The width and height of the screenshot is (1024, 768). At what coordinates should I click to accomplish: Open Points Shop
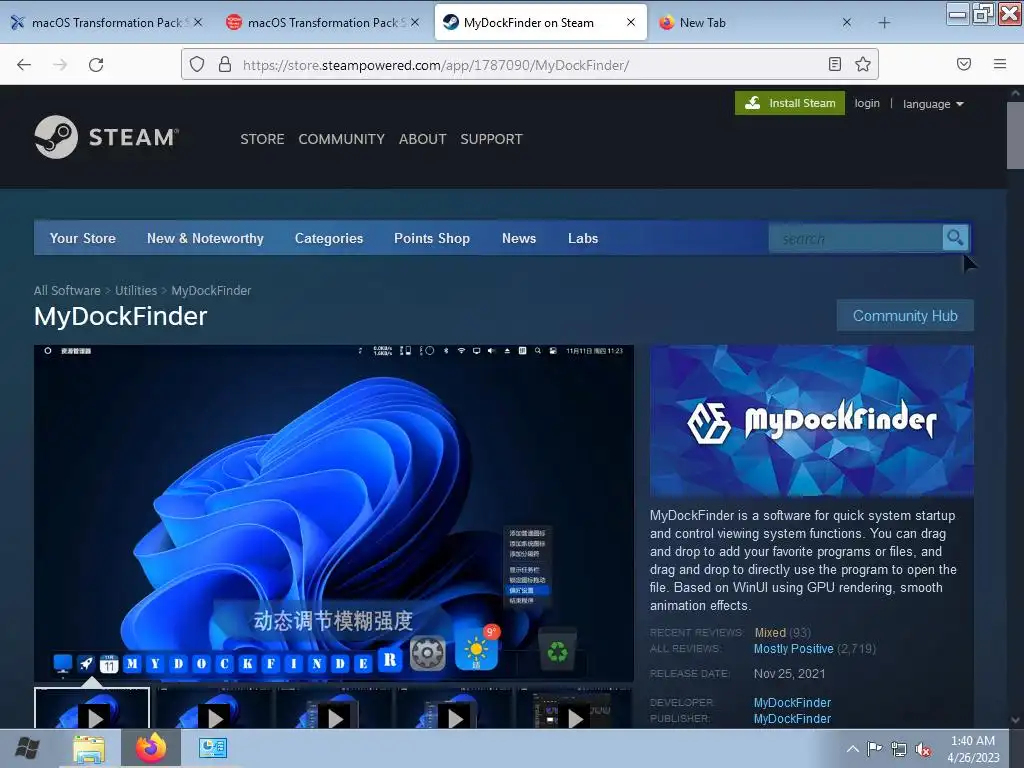click(x=432, y=238)
